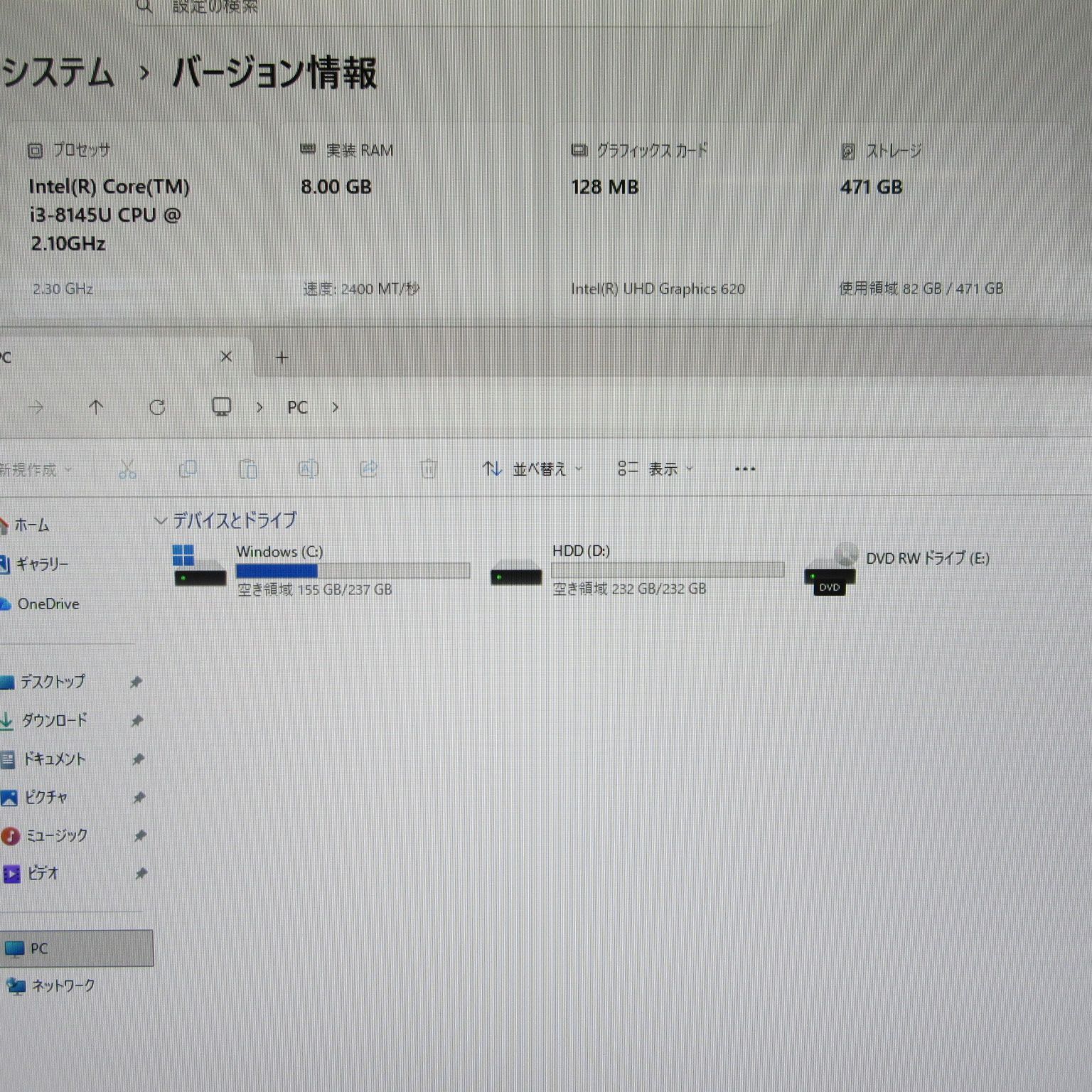This screenshot has height=1092, width=1092.
Task: Click the pin next to ピクチャ
Action: pos(139,798)
